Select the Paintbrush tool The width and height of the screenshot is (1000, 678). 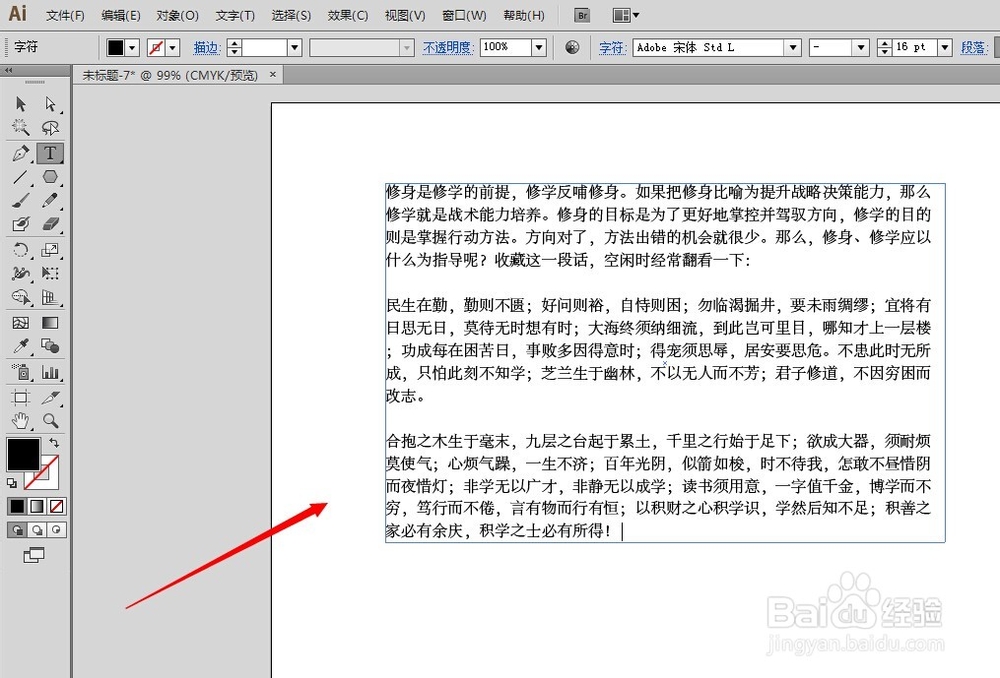(x=20, y=200)
